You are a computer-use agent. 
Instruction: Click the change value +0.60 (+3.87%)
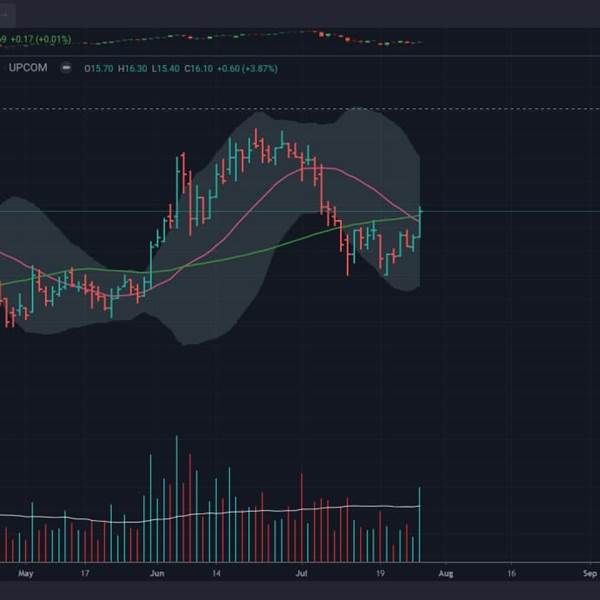click(x=248, y=68)
